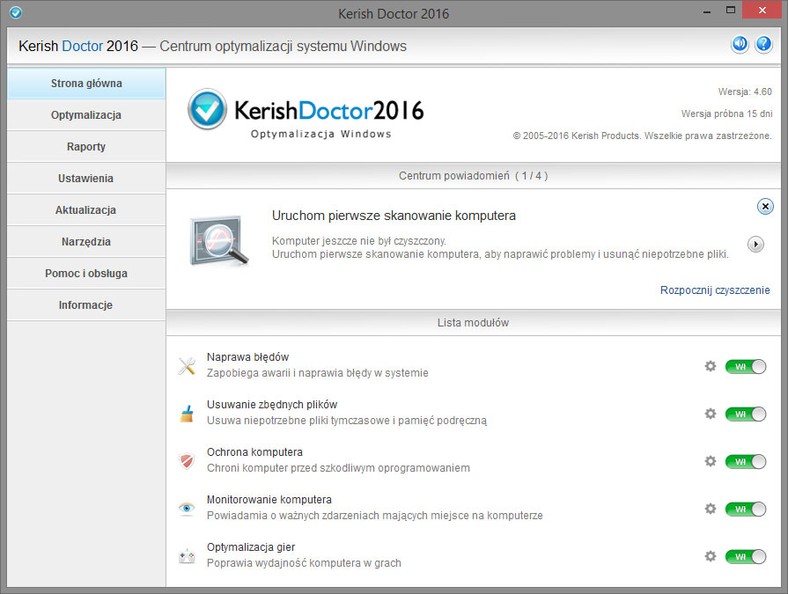Click Centrum powiadomień ( 1 / 4 ) header
Image resolution: width=788 pixels, height=594 pixels.
tap(473, 176)
